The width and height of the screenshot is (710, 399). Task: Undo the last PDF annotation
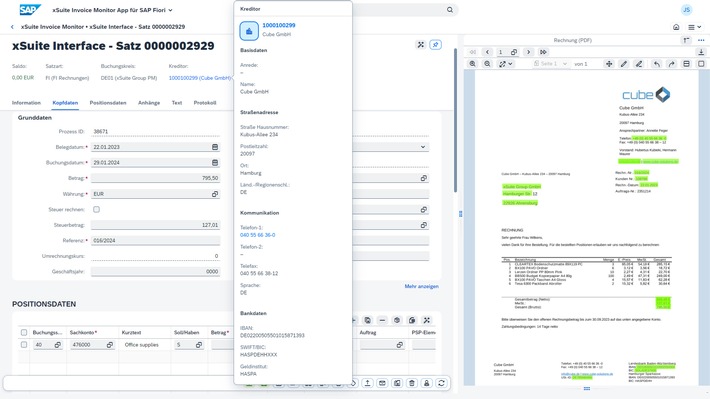point(657,64)
